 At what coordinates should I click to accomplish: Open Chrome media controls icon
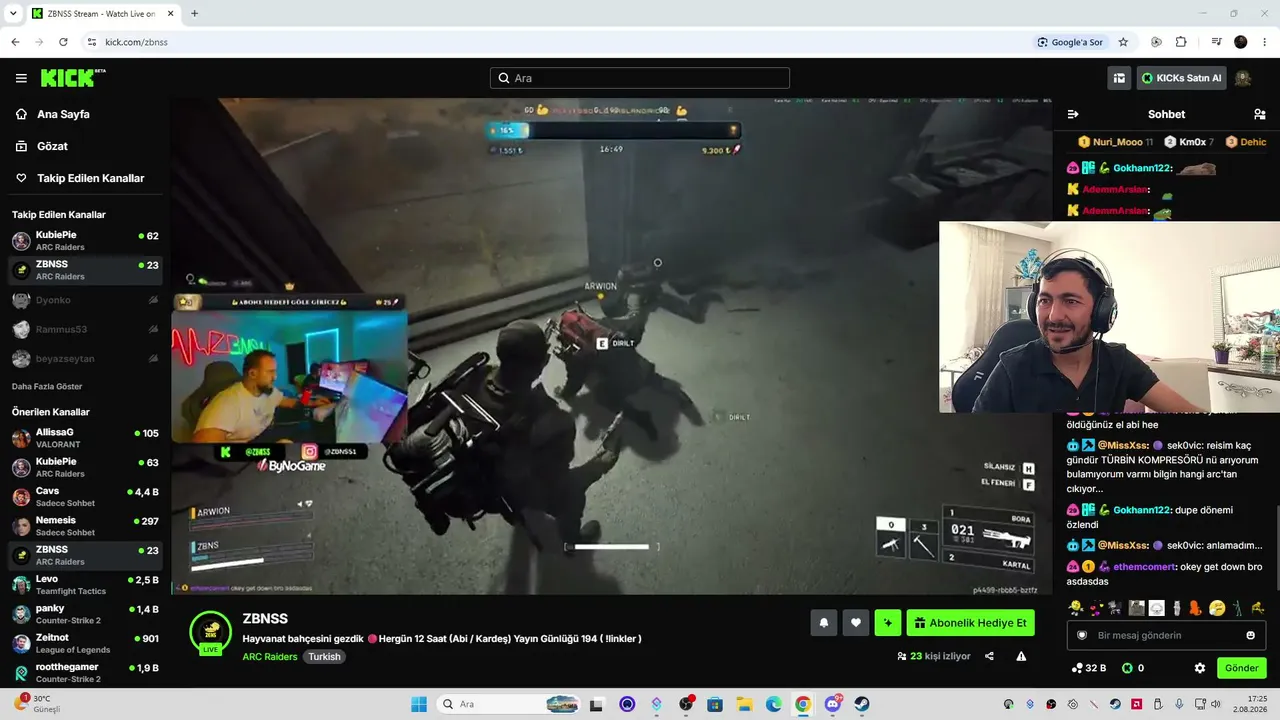click(x=1216, y=42)
